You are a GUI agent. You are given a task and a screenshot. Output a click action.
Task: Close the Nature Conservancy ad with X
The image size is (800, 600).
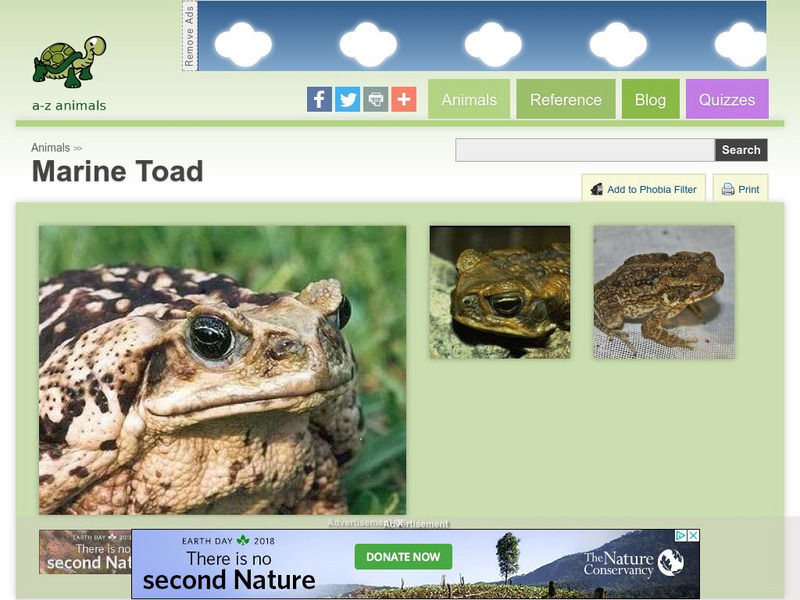(x=693, y=536)
